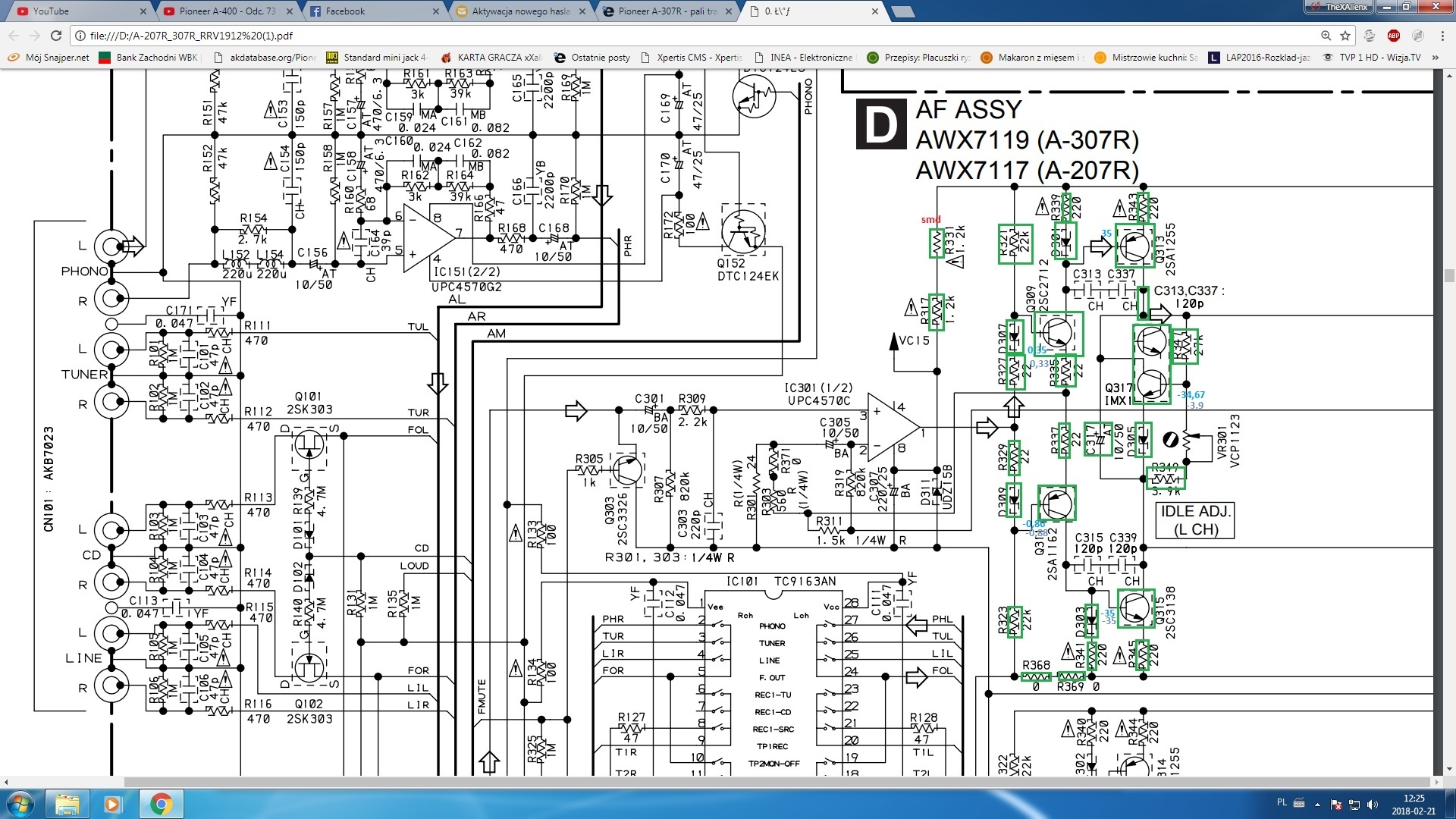Switch to the Facebook tab

point(372,11)
